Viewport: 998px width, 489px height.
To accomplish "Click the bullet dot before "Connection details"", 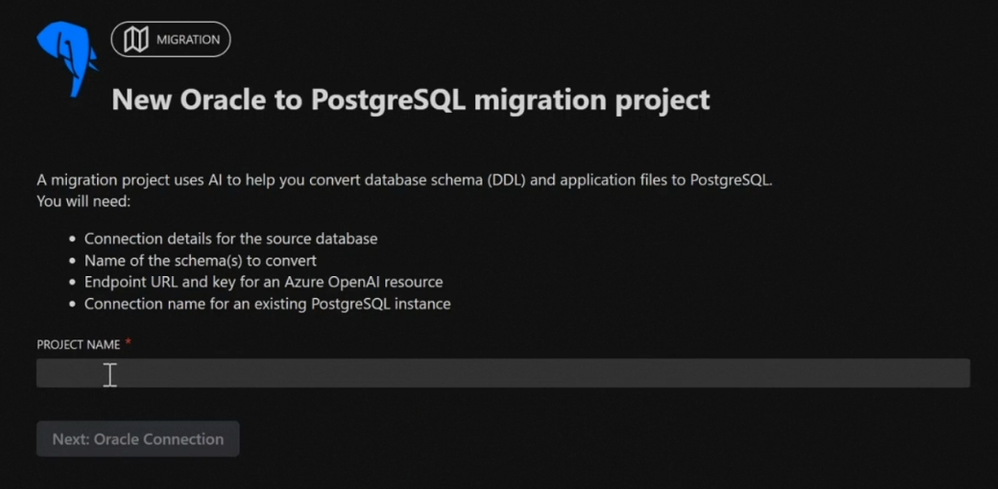I will pyautogui.click(x=73, y=240).
